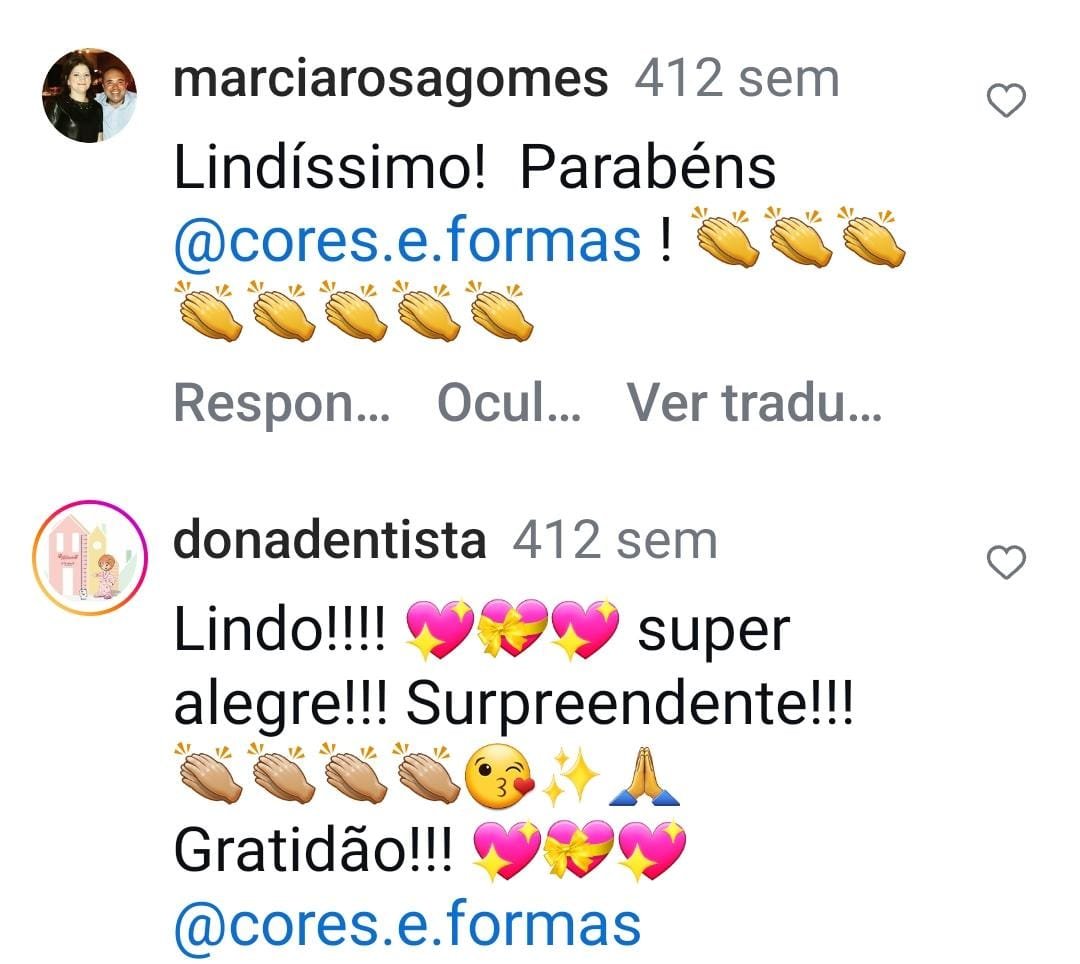Screen dimensions: 1080x964
Task: Open the donadentista username profile
Action: (330, 541)
